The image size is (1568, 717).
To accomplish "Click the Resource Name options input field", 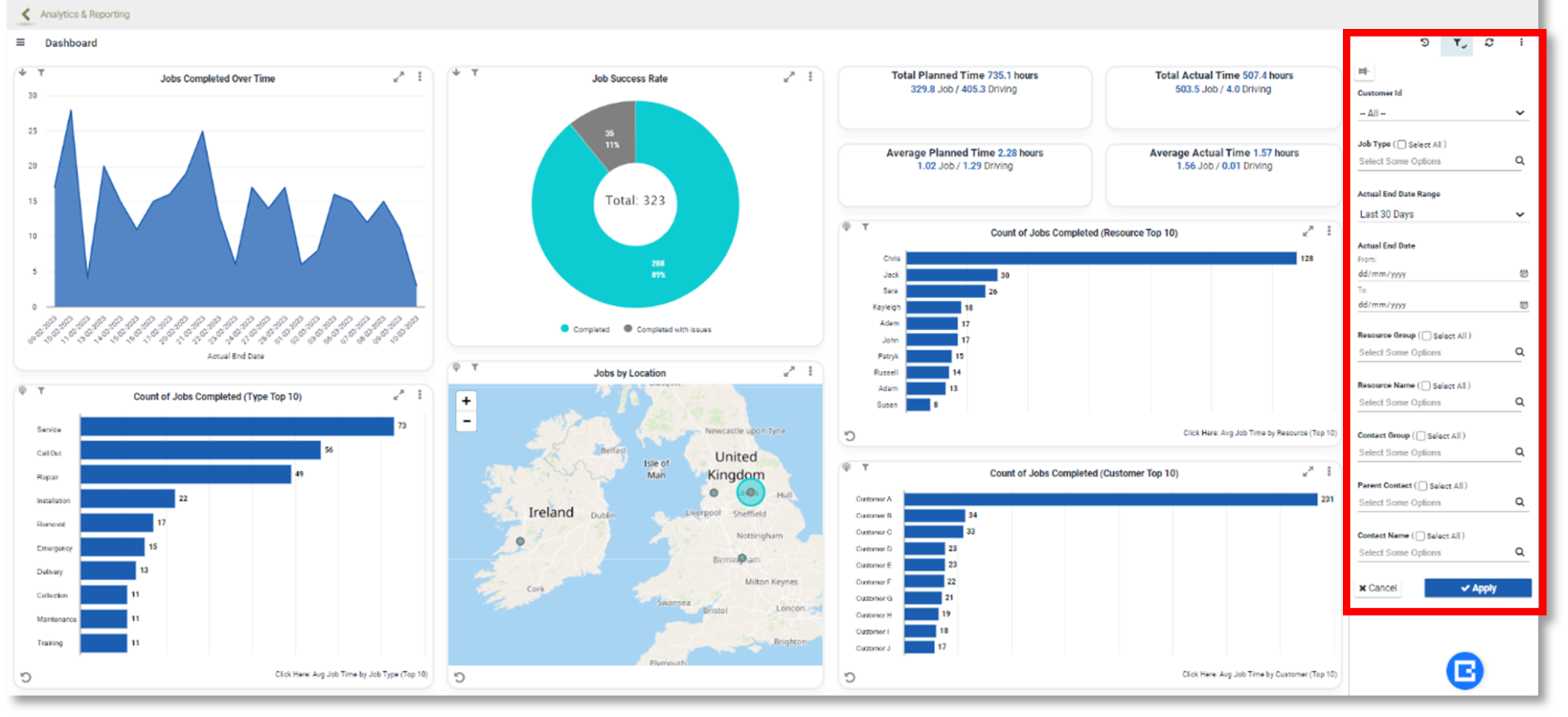I will click(1432, 403).
